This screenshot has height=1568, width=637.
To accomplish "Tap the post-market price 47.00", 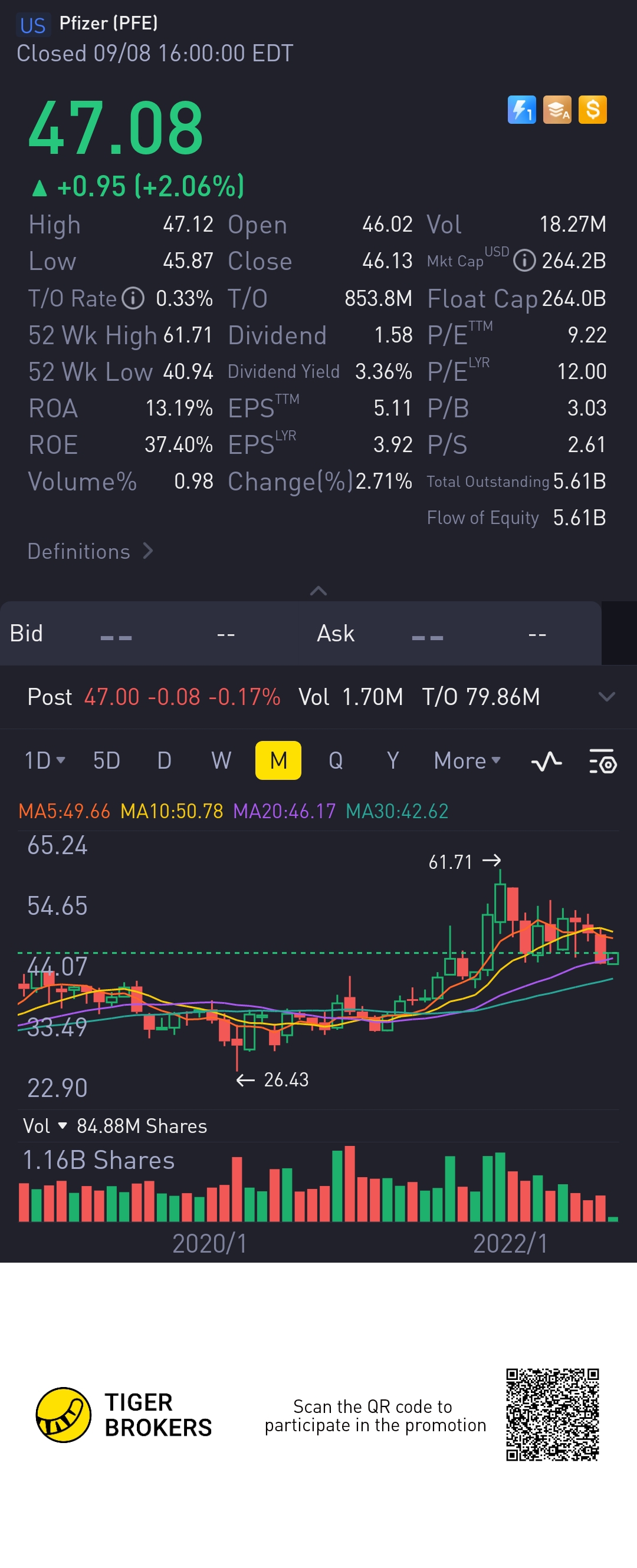I will [x=112, y=697].
